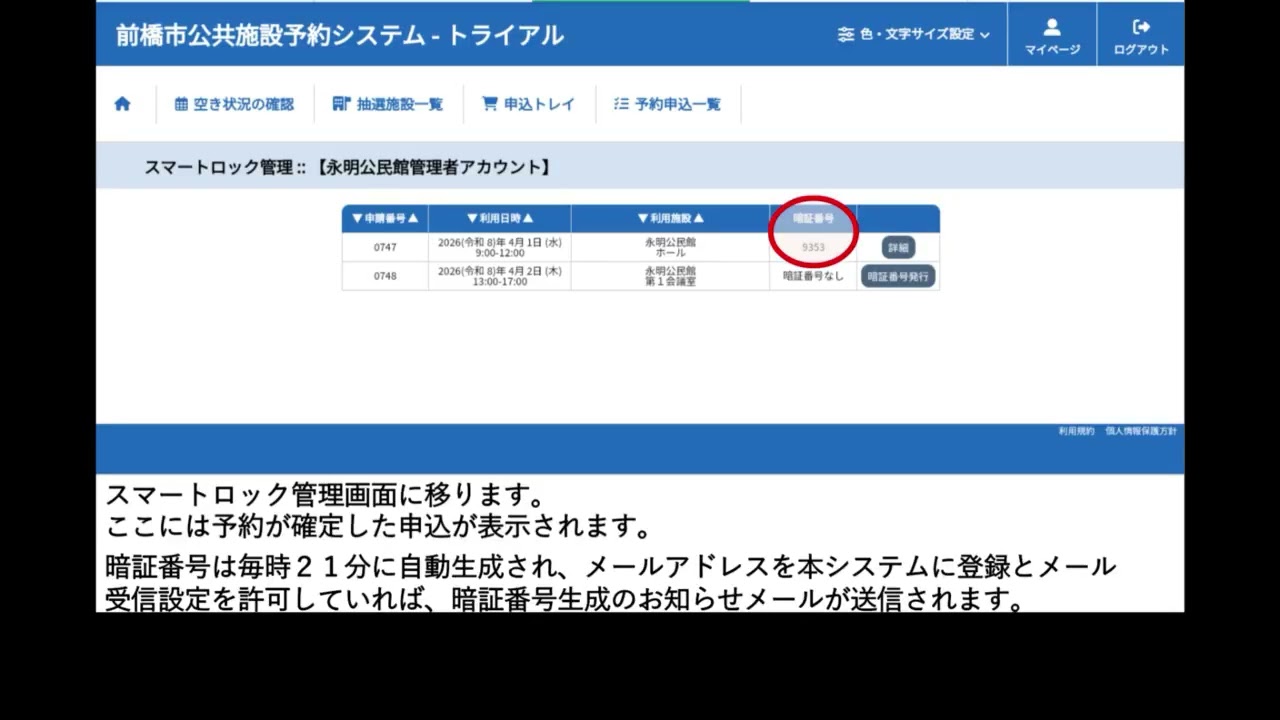Sort 申請番号 column ascending arrow
Viewport: 1280px width, 720px height.
(413, 218)
